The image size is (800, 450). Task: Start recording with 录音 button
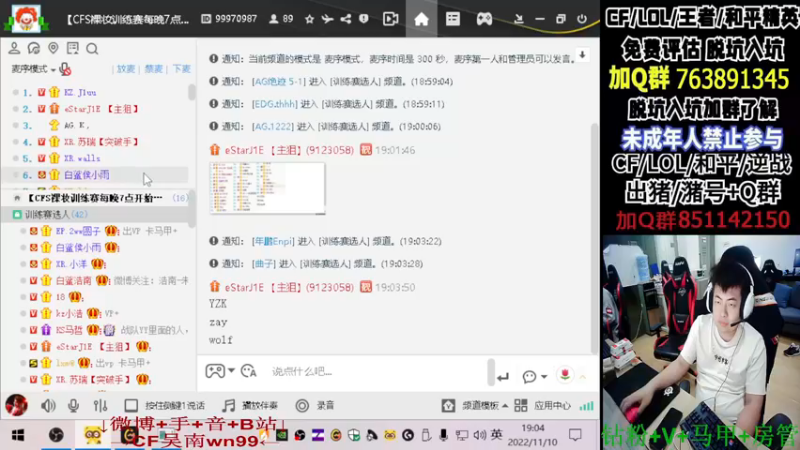[315, 406]
